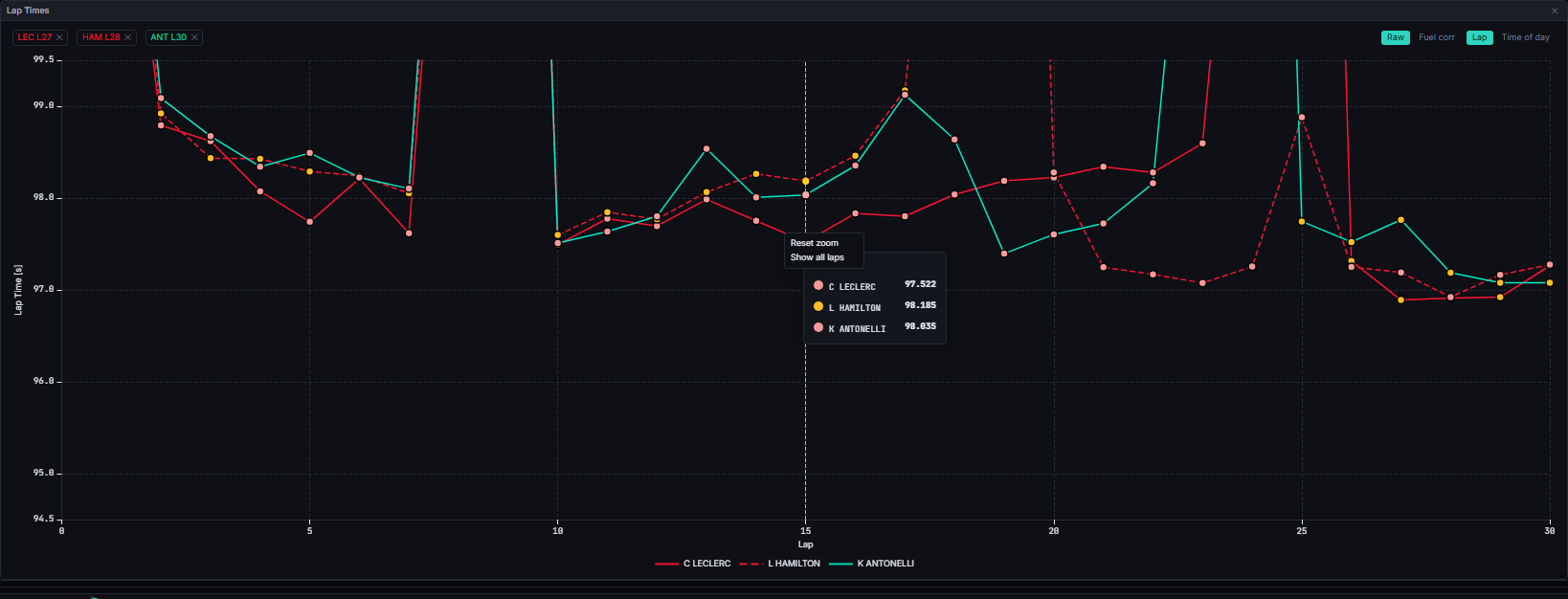Click the Lap Time [s] y-axis title

18,290
